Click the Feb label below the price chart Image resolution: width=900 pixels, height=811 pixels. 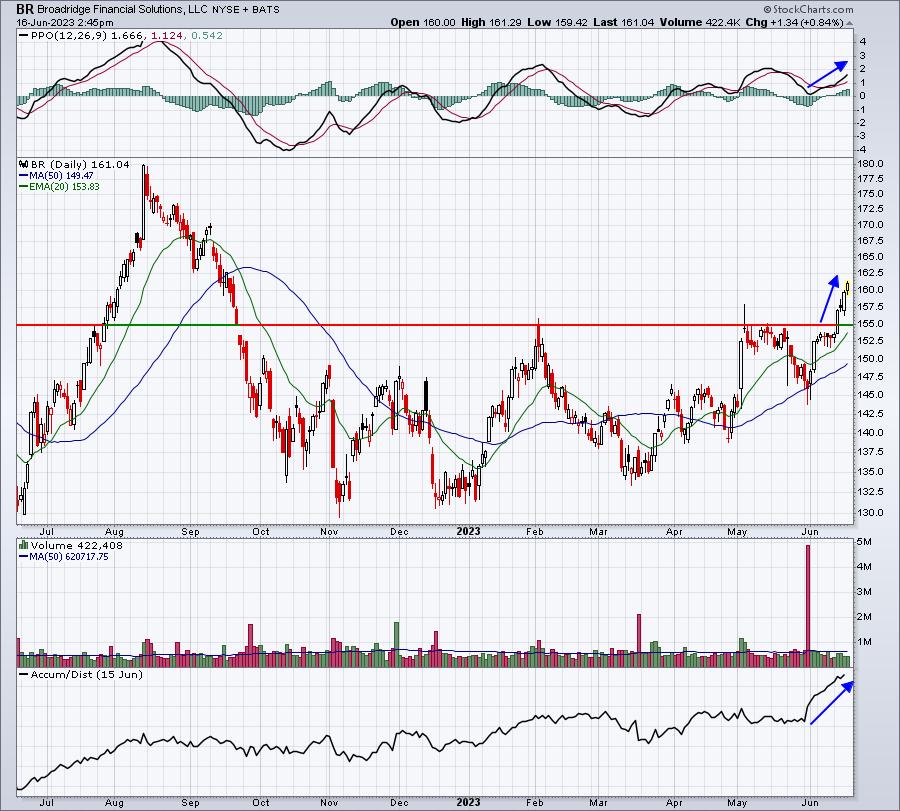(x=534, y=531)
